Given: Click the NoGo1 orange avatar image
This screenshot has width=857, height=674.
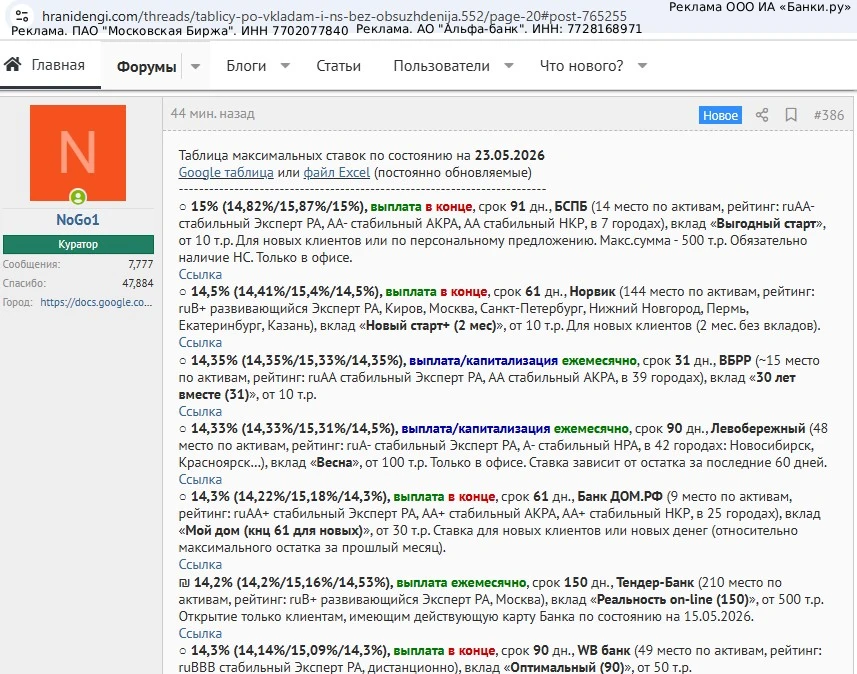Looking at the screenshot, I should 78,153.
